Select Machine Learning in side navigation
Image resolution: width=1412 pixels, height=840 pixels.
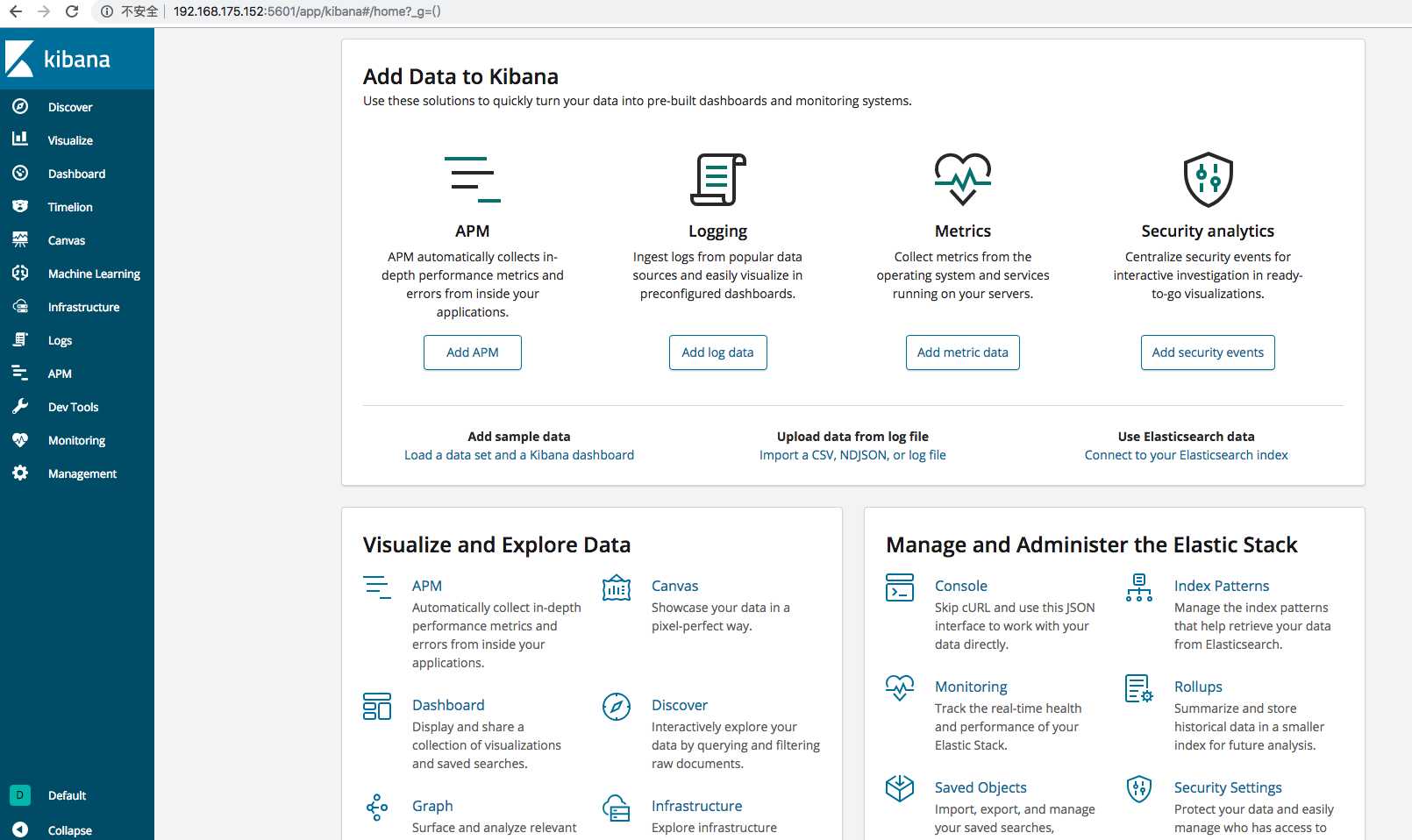(94, 274)
